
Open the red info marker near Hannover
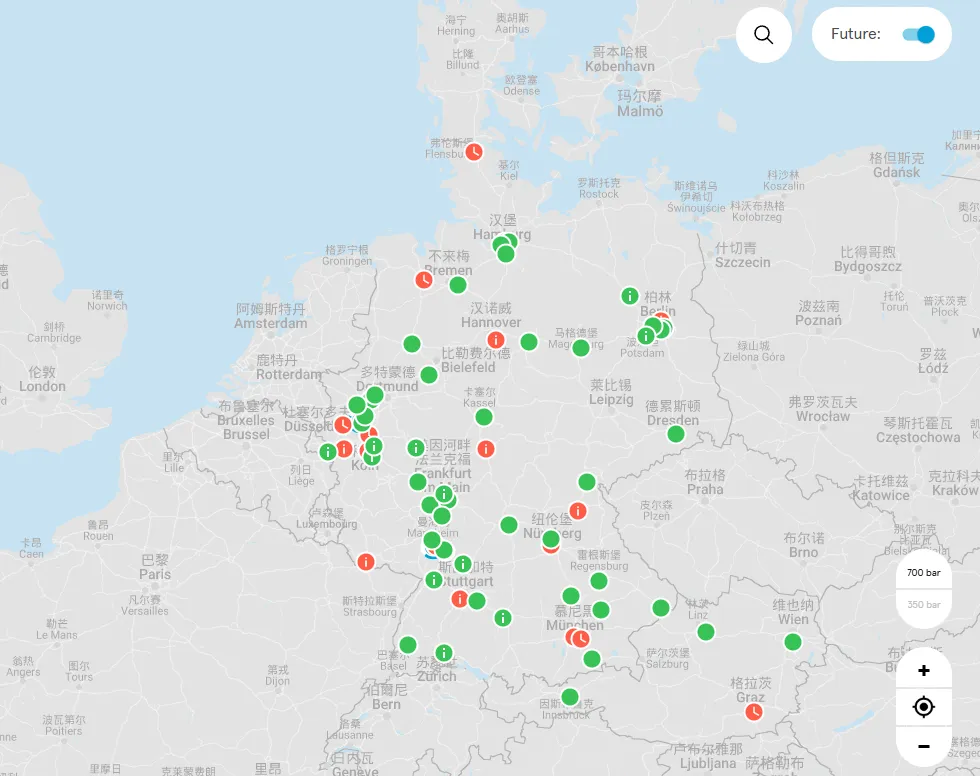click(496, 340)
